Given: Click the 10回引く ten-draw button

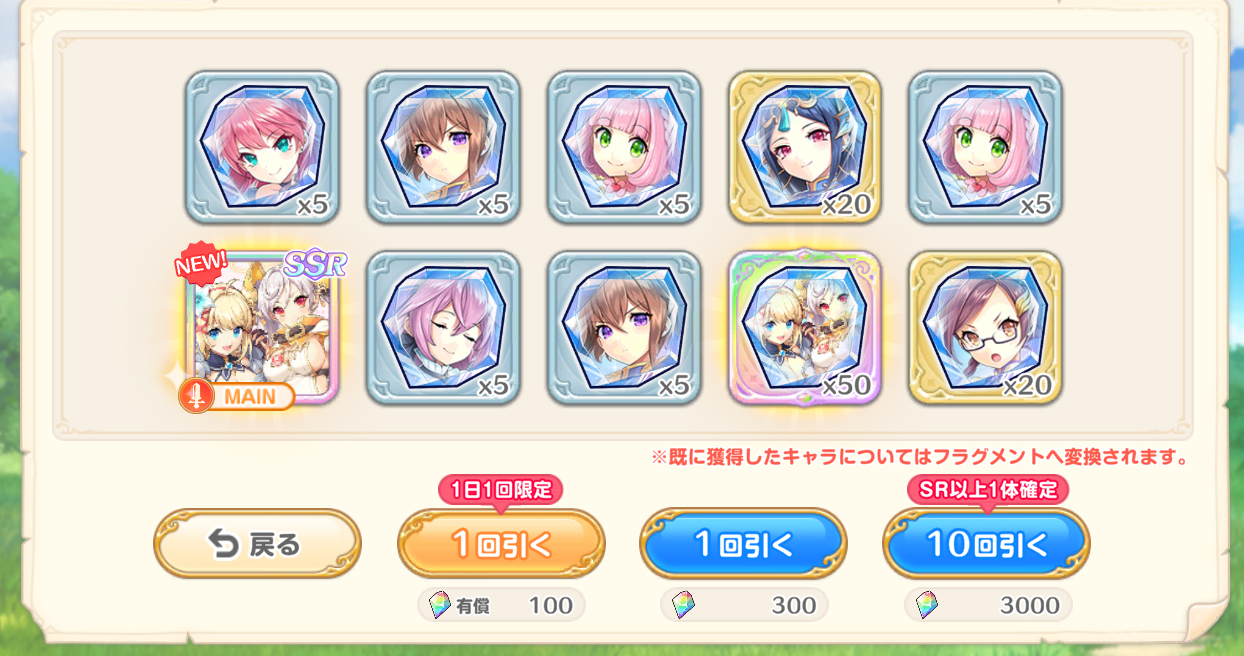Looking at the screenshot, I should pos(986,544).
